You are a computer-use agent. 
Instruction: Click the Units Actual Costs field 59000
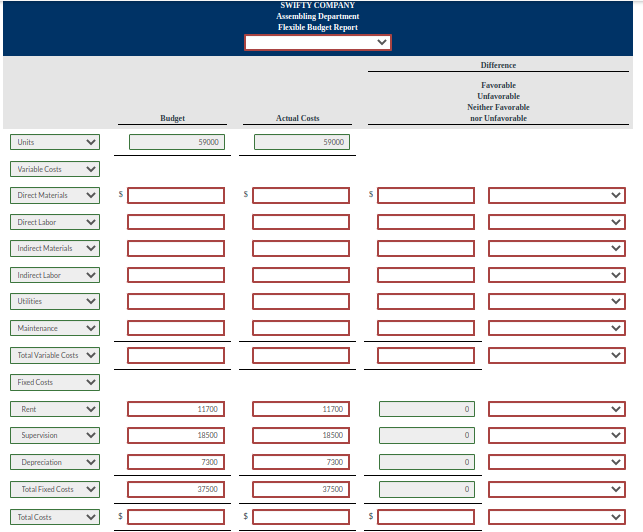point(302,142)
